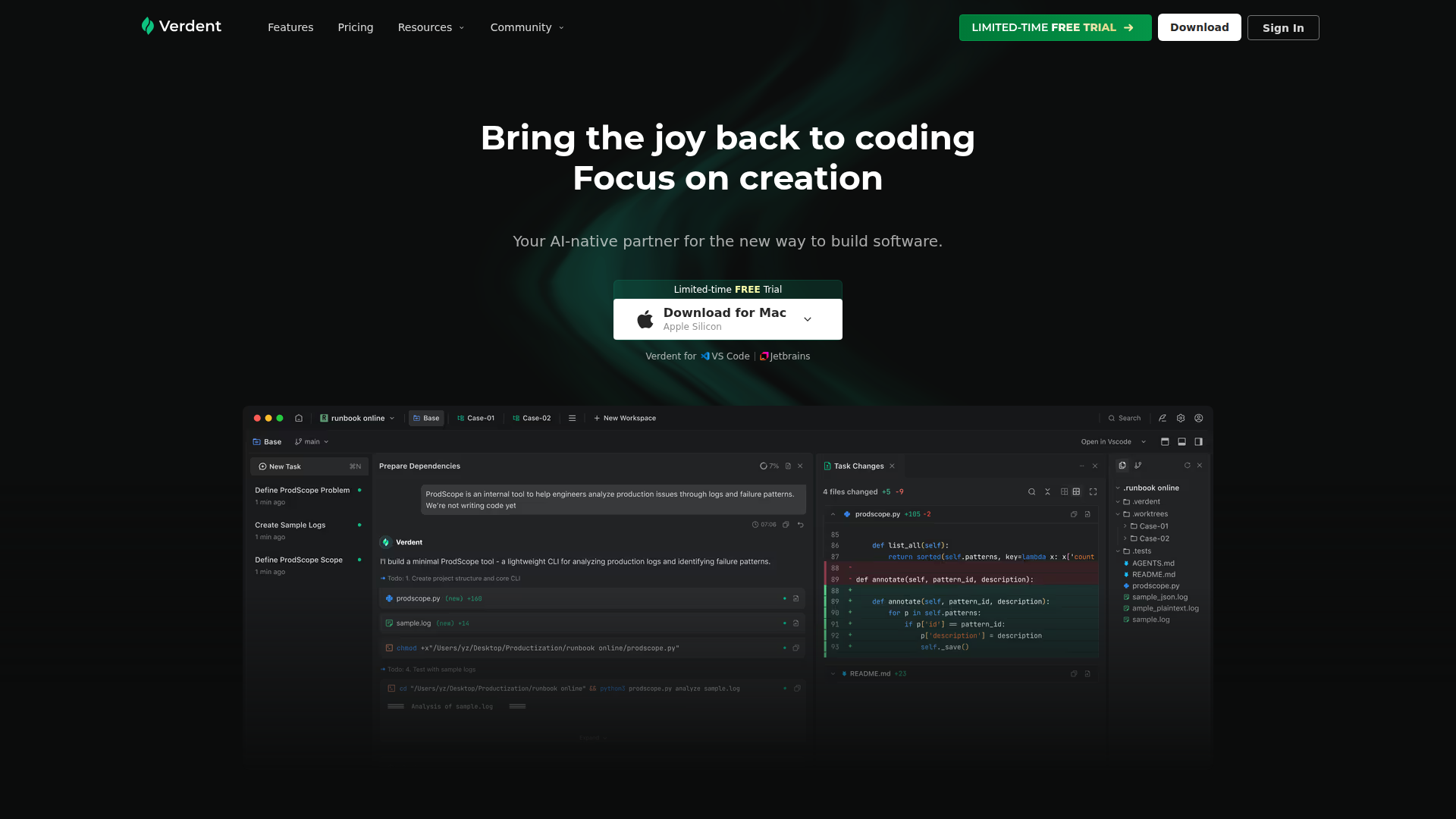Switch to the Case-02 workspace tab
1456x819 pixels.
click(532, 418)
